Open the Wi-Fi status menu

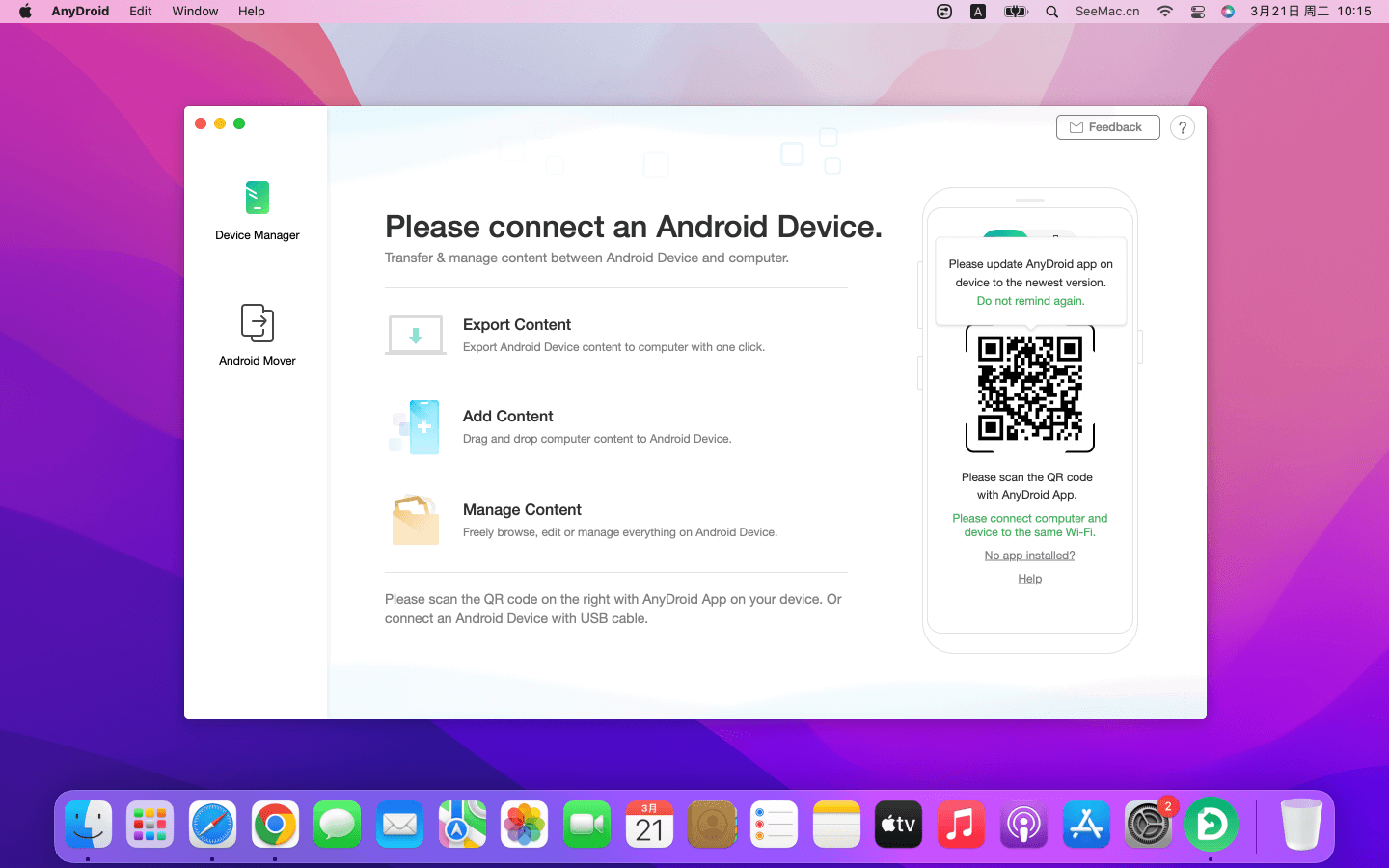1165,12
